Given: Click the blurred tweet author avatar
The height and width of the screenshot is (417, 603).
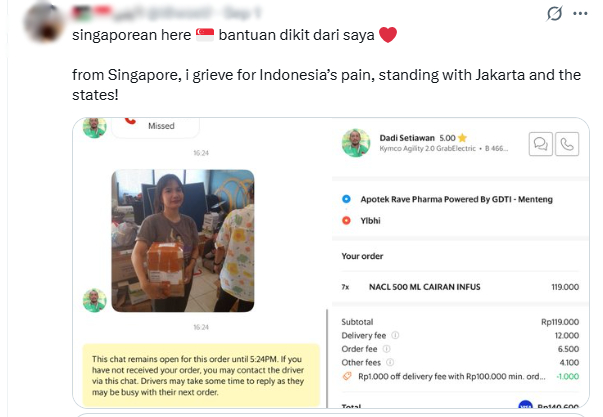Looking at the screenshot, I should tap(43, 23).
